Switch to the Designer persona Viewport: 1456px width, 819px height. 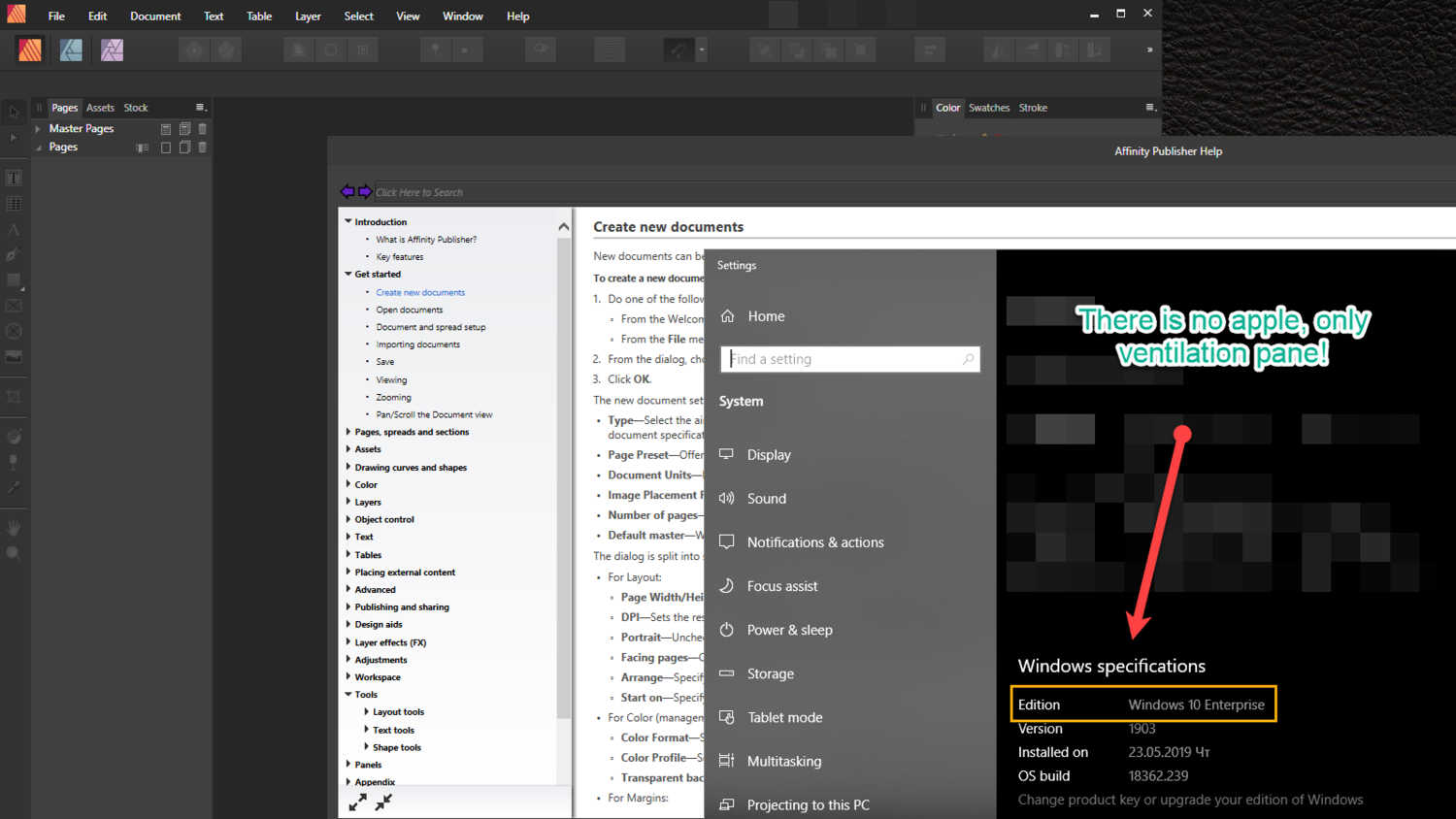71,49
